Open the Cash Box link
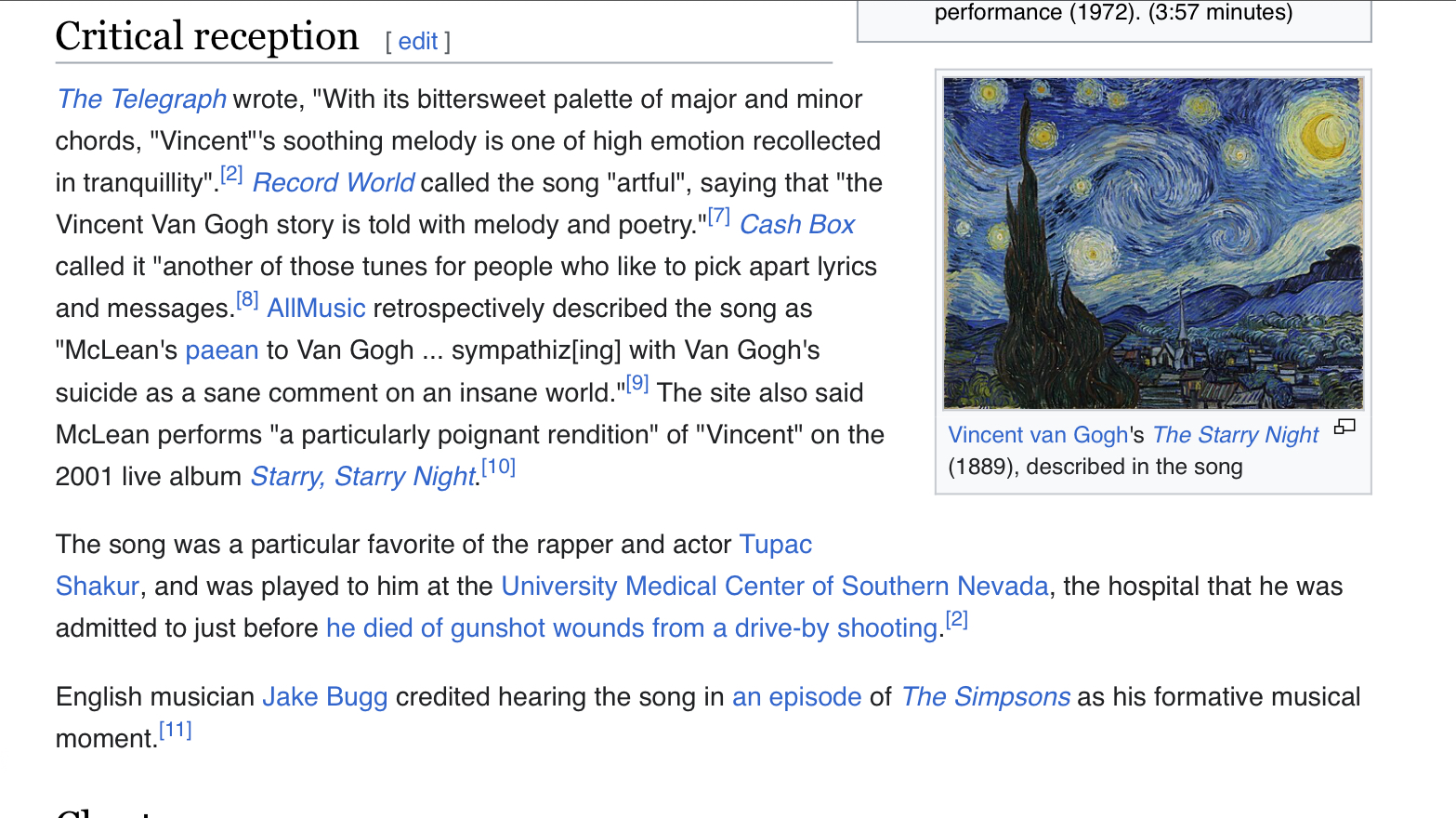 click(796, 225)
